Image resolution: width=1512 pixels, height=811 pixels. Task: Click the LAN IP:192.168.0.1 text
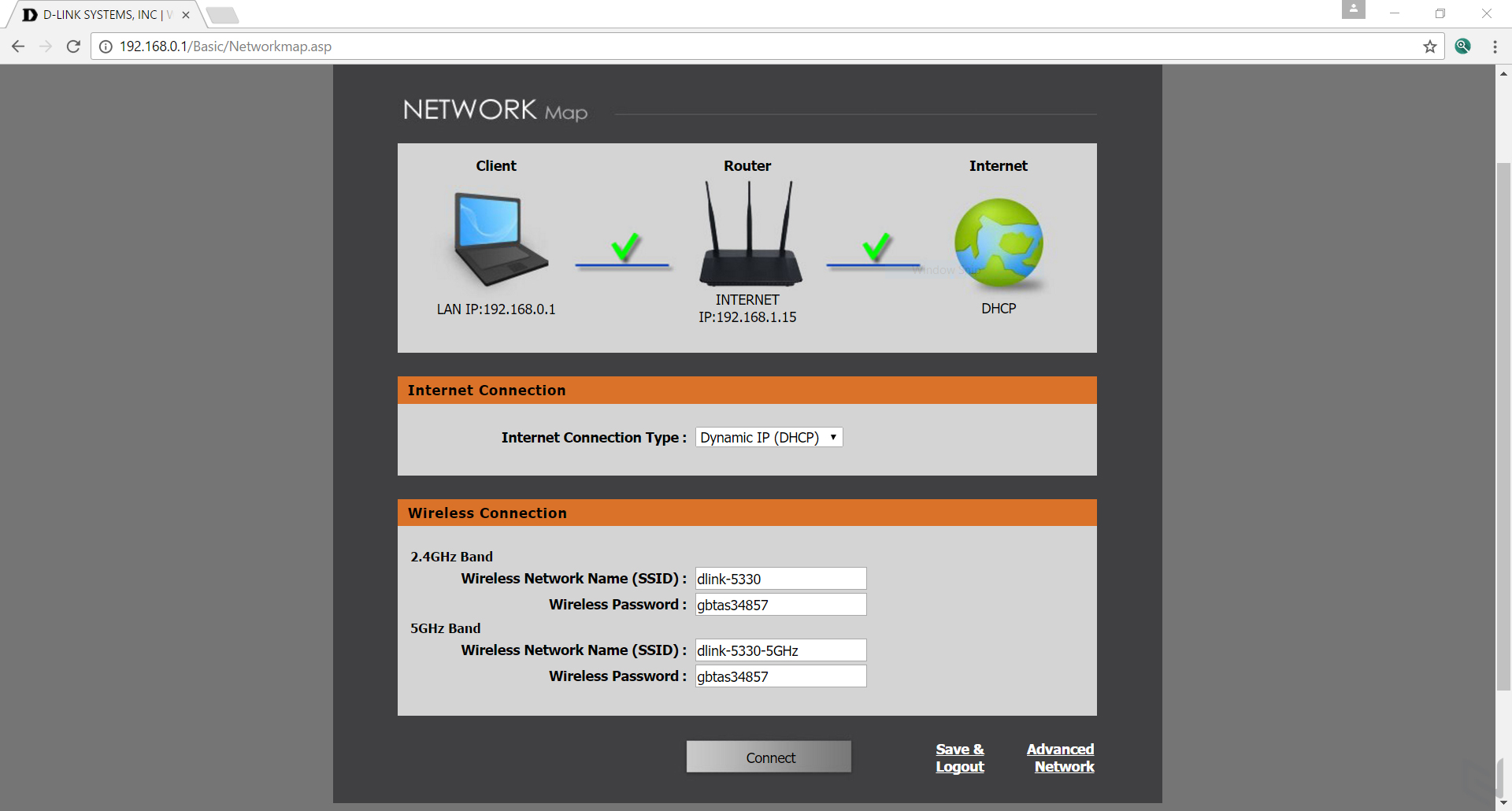(496, 309)
